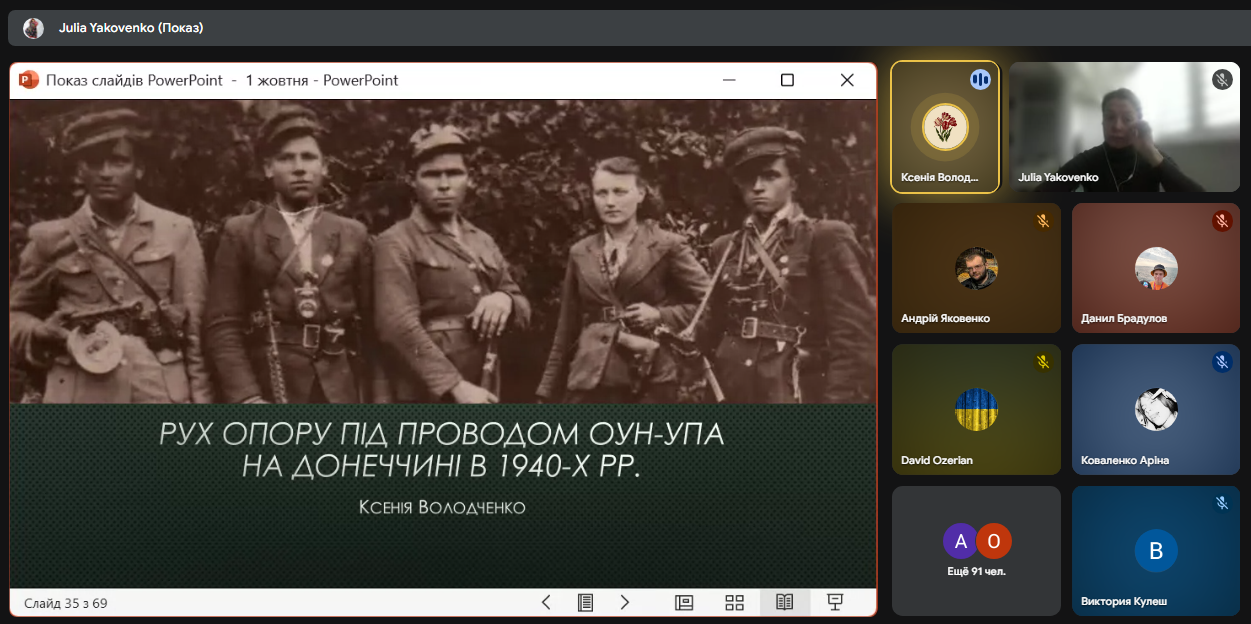Toggle Данил Брадулов's muted microphone icon

1221,221
